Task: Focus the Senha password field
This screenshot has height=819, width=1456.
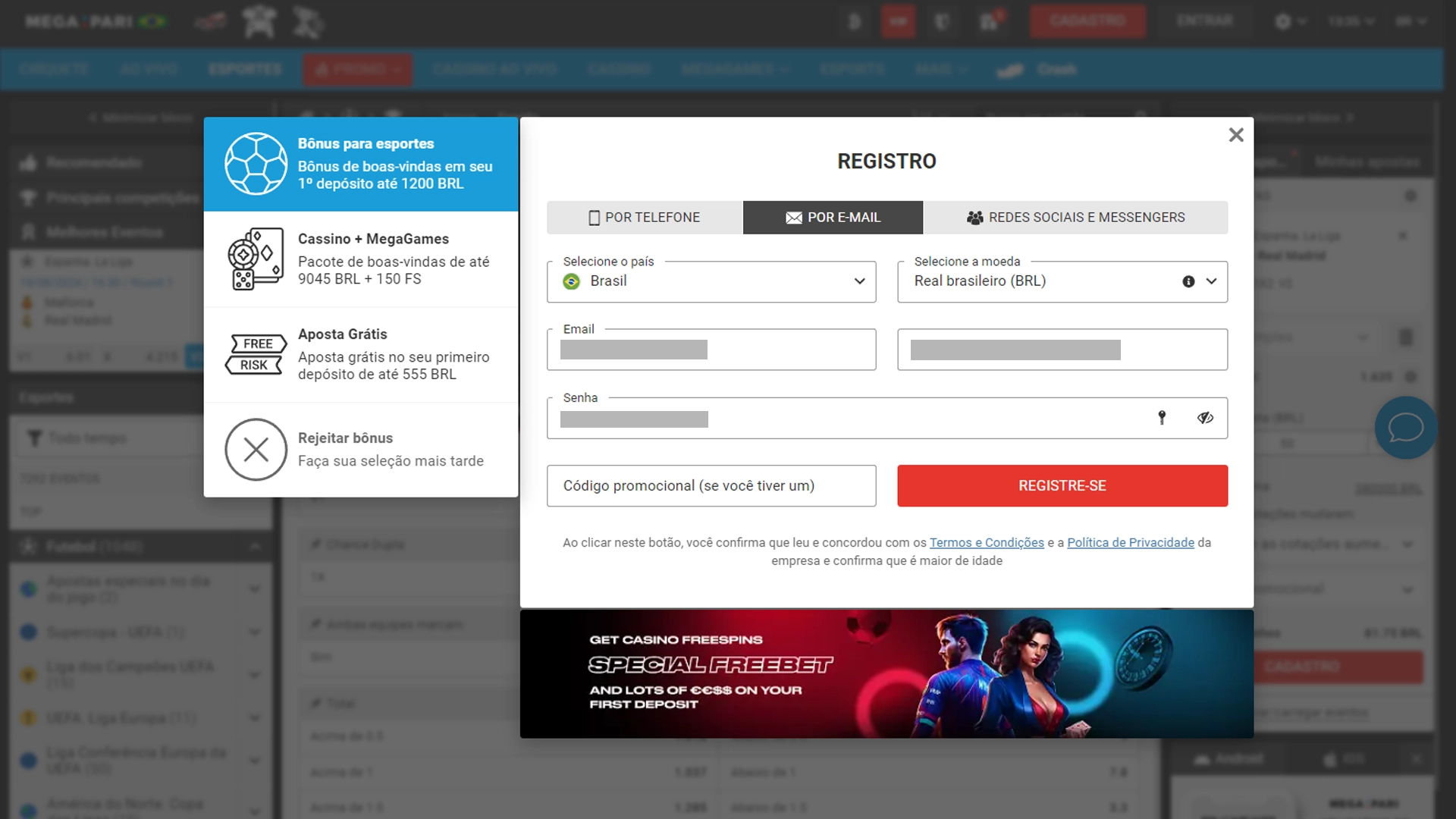Action: 887,418
